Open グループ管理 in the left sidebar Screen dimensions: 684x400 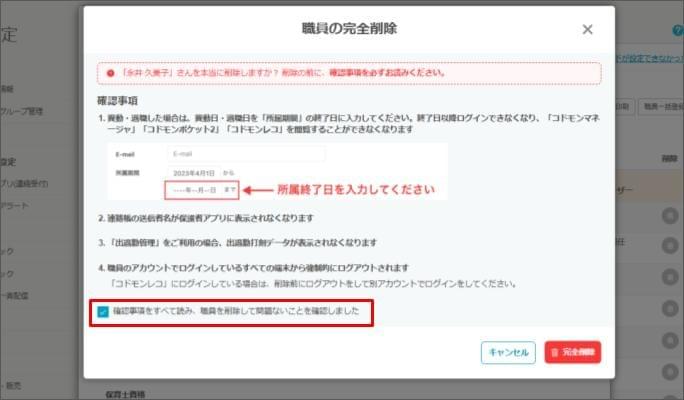22,111
